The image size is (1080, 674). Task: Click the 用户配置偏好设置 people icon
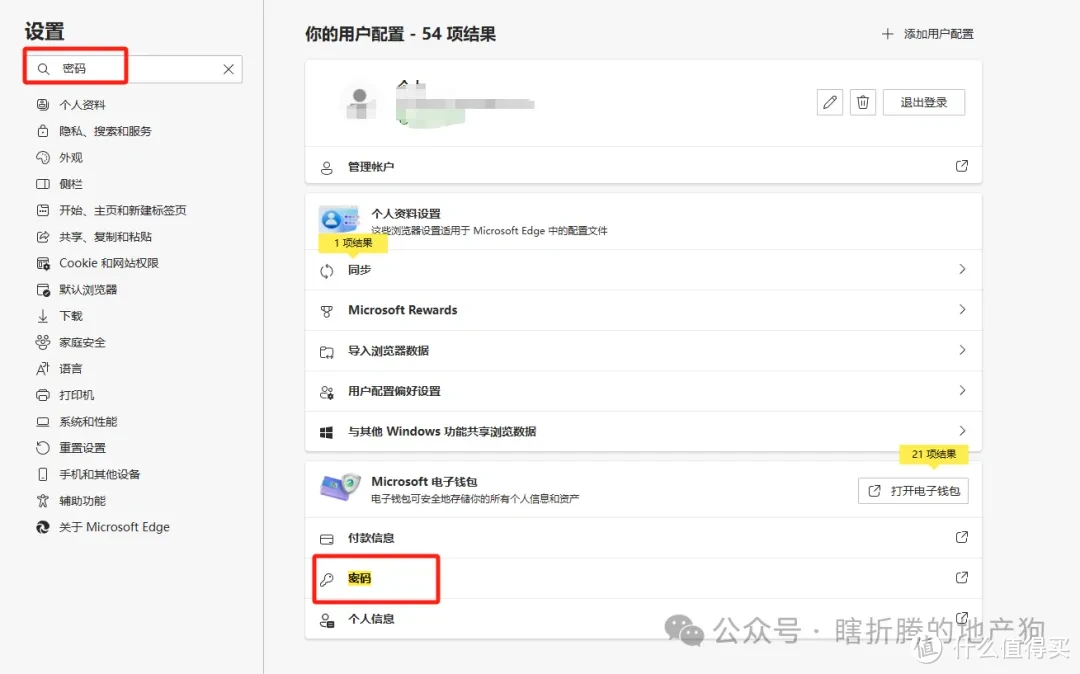pos(326,392)
